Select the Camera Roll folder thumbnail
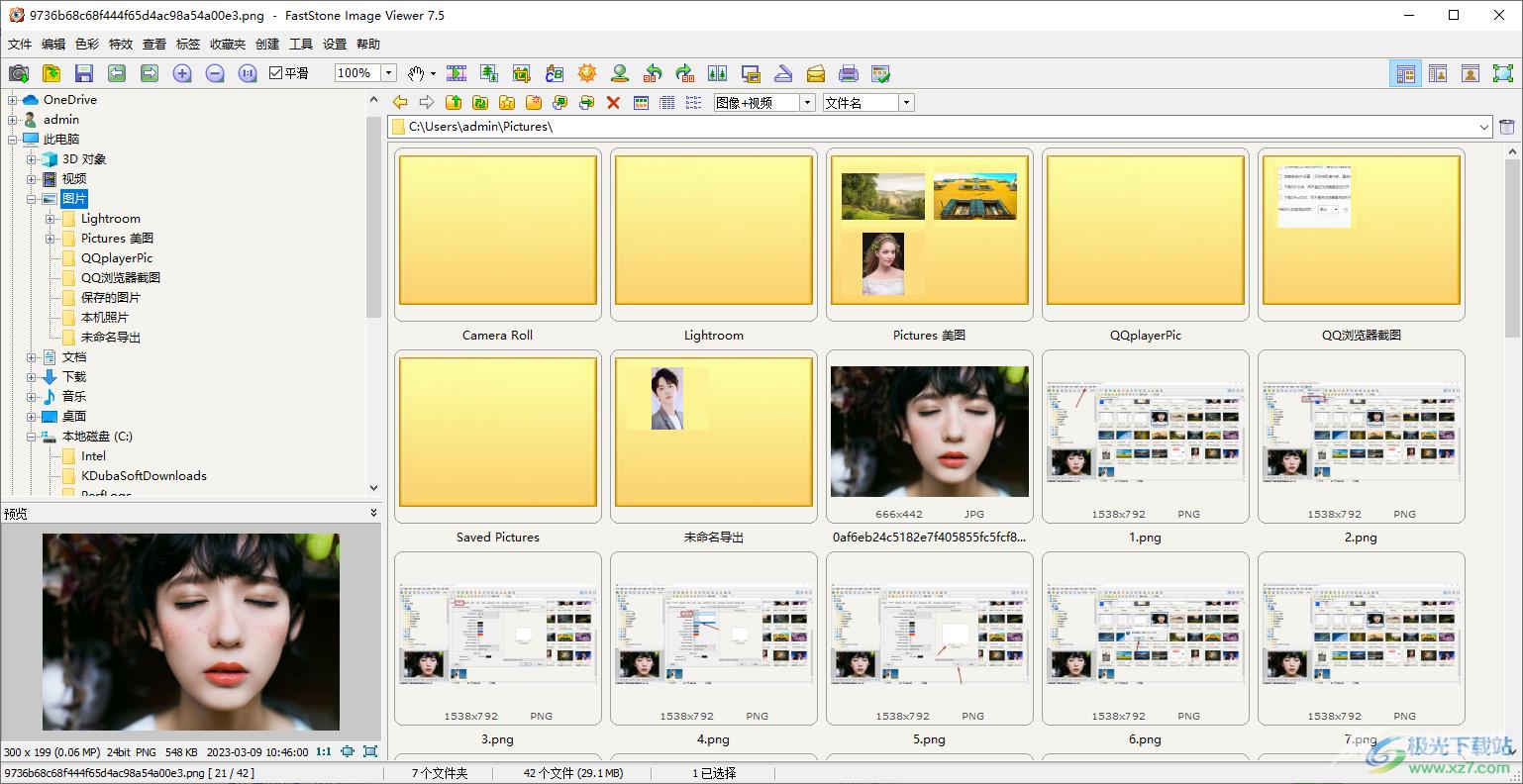Screen dimensions: 1523x784 pos(498,235)
